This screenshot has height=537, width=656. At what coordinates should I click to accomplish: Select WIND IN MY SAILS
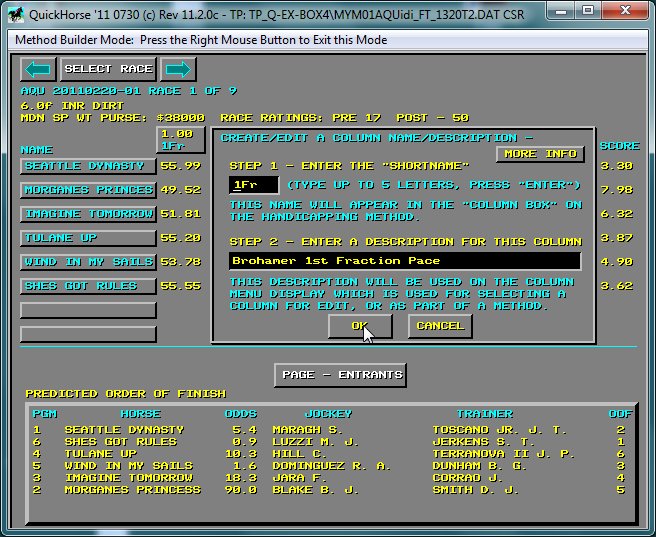(x=88, y=262)
